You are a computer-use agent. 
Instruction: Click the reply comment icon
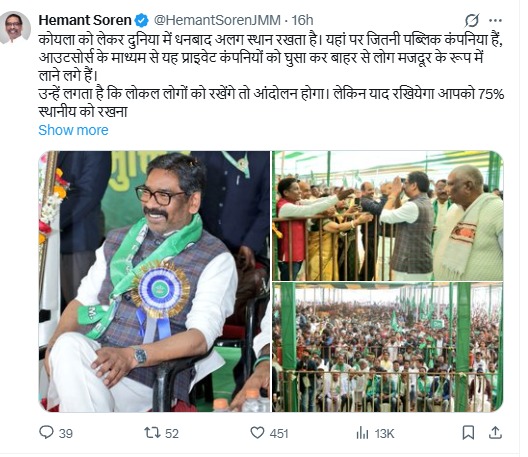click(46, 432)
